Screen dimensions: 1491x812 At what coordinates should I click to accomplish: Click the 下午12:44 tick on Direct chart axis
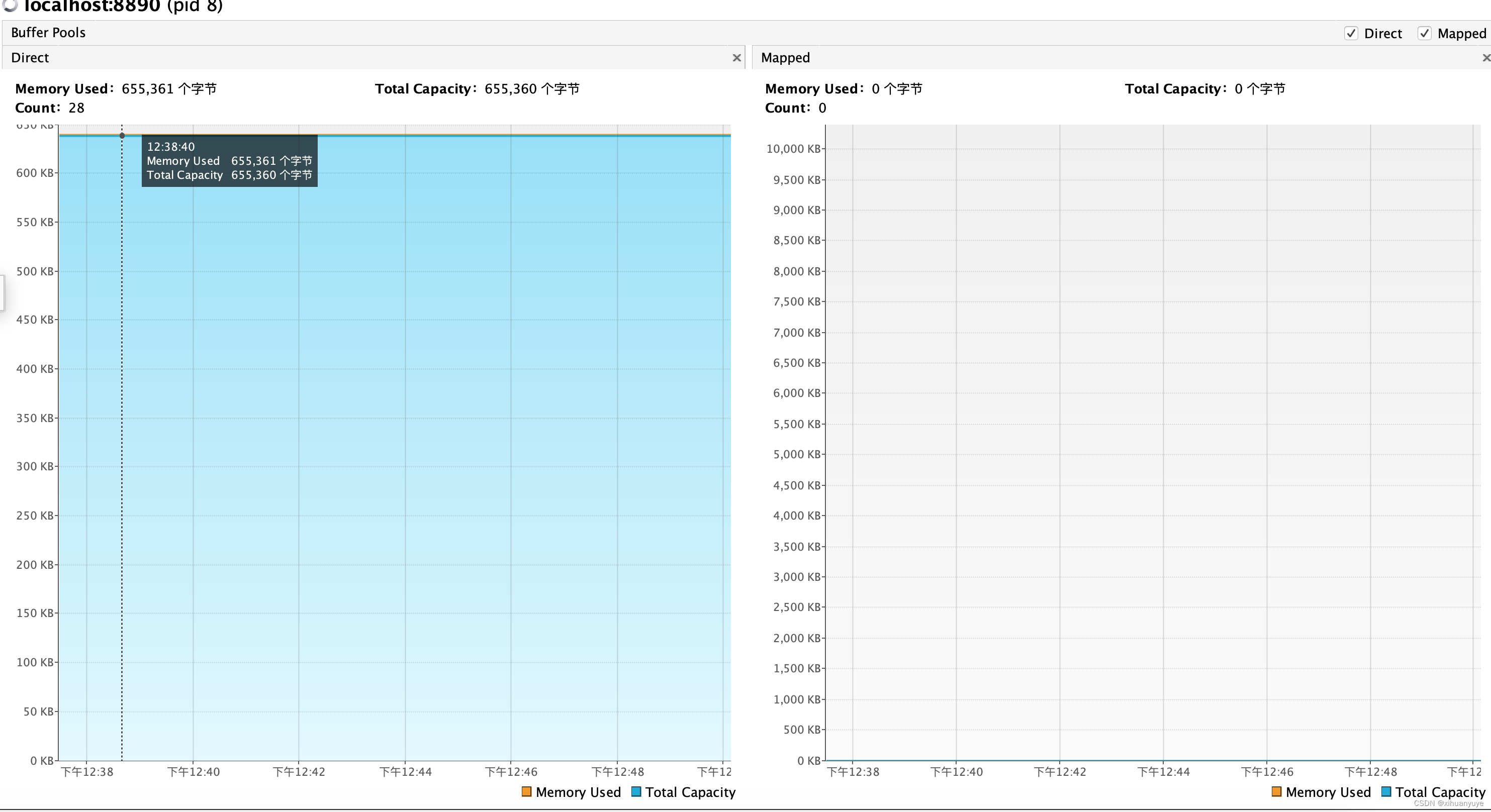coord(405,772)
